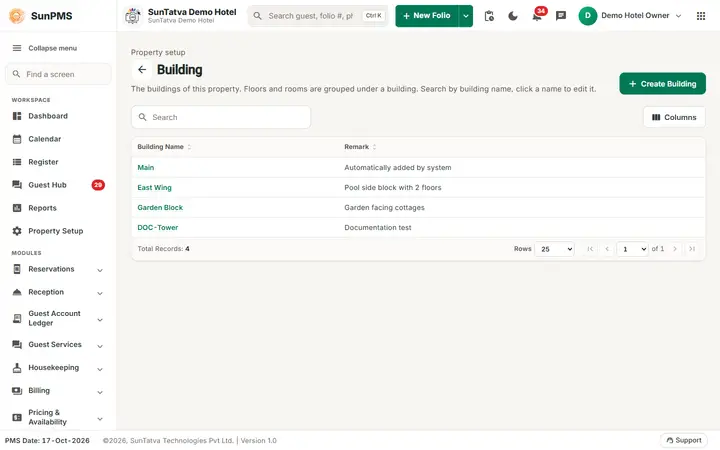Go to first page arrow

coord(590,249)
